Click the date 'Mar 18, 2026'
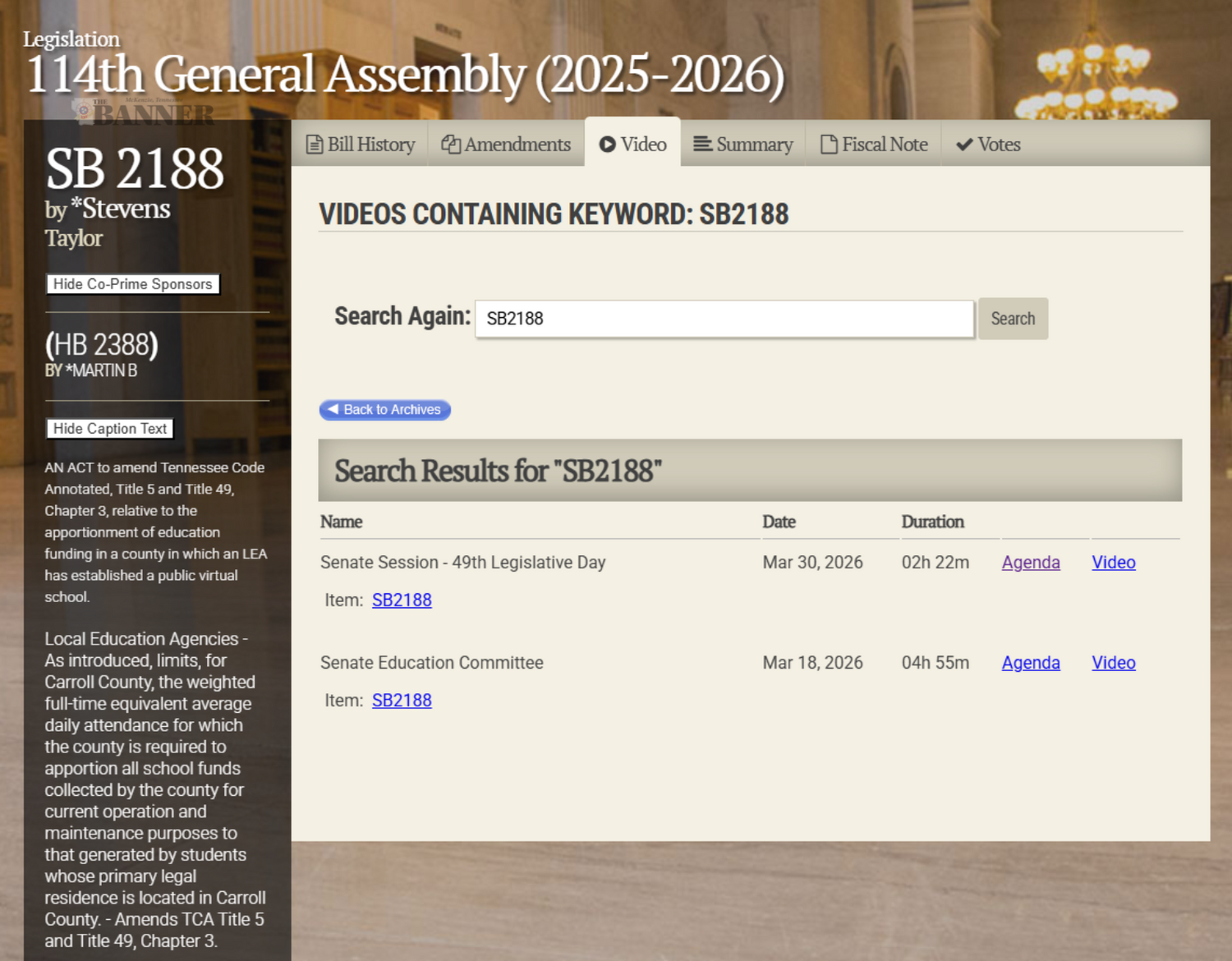 812,663
